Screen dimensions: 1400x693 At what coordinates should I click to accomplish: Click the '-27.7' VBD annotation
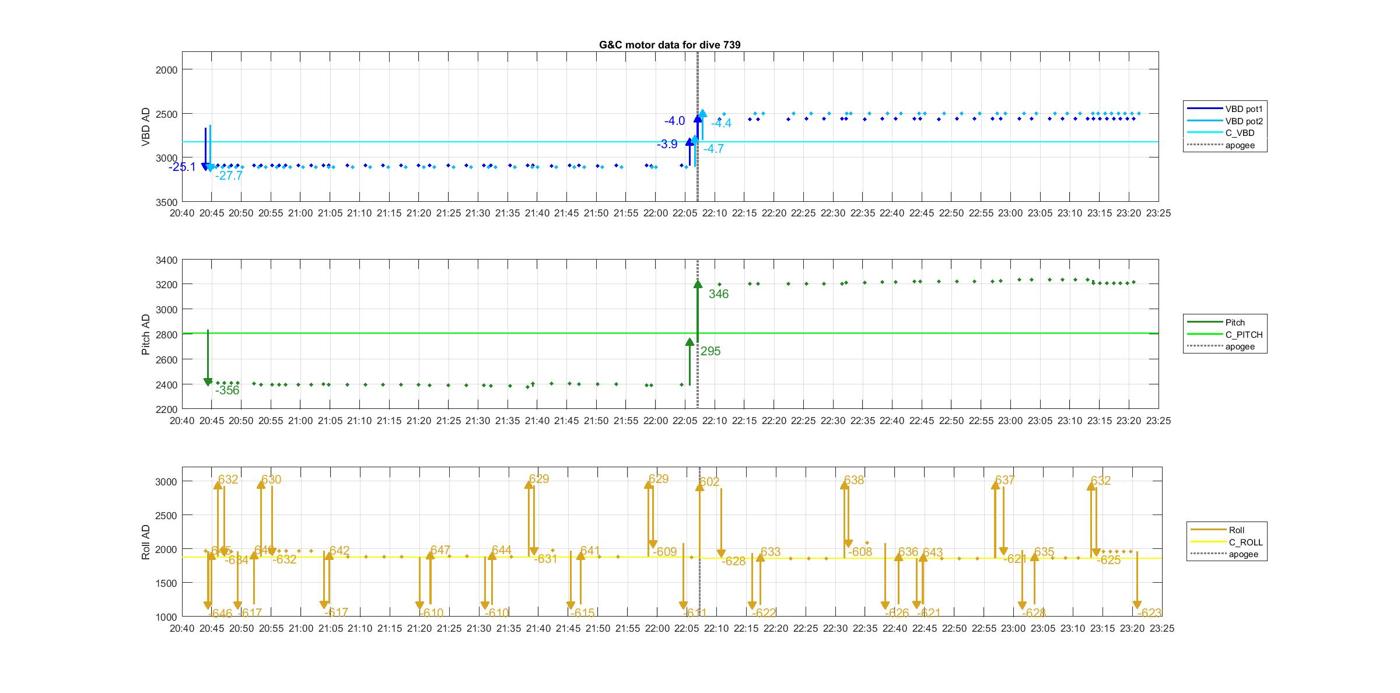click(229, 176)
